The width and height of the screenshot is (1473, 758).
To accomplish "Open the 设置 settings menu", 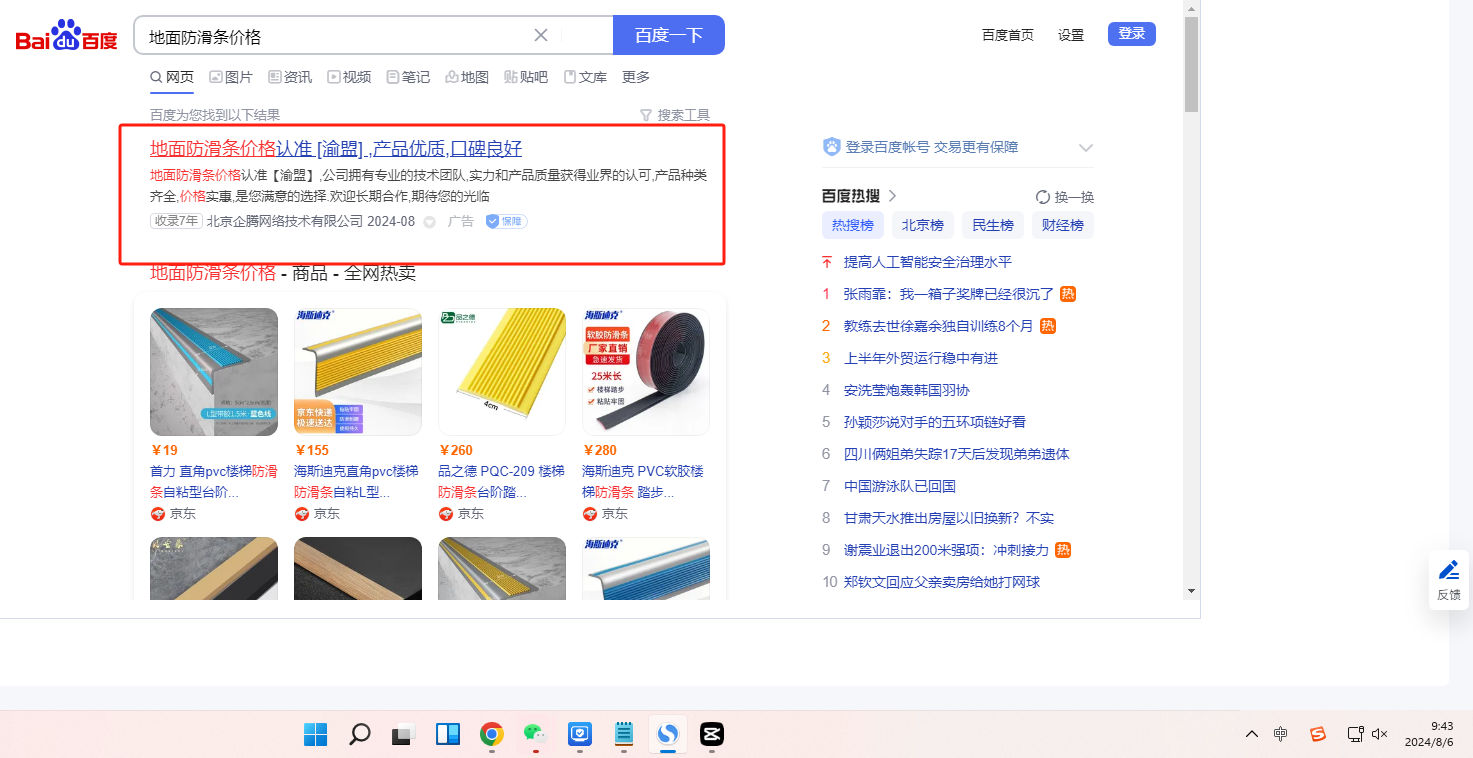I will [x=1071, y=35].
